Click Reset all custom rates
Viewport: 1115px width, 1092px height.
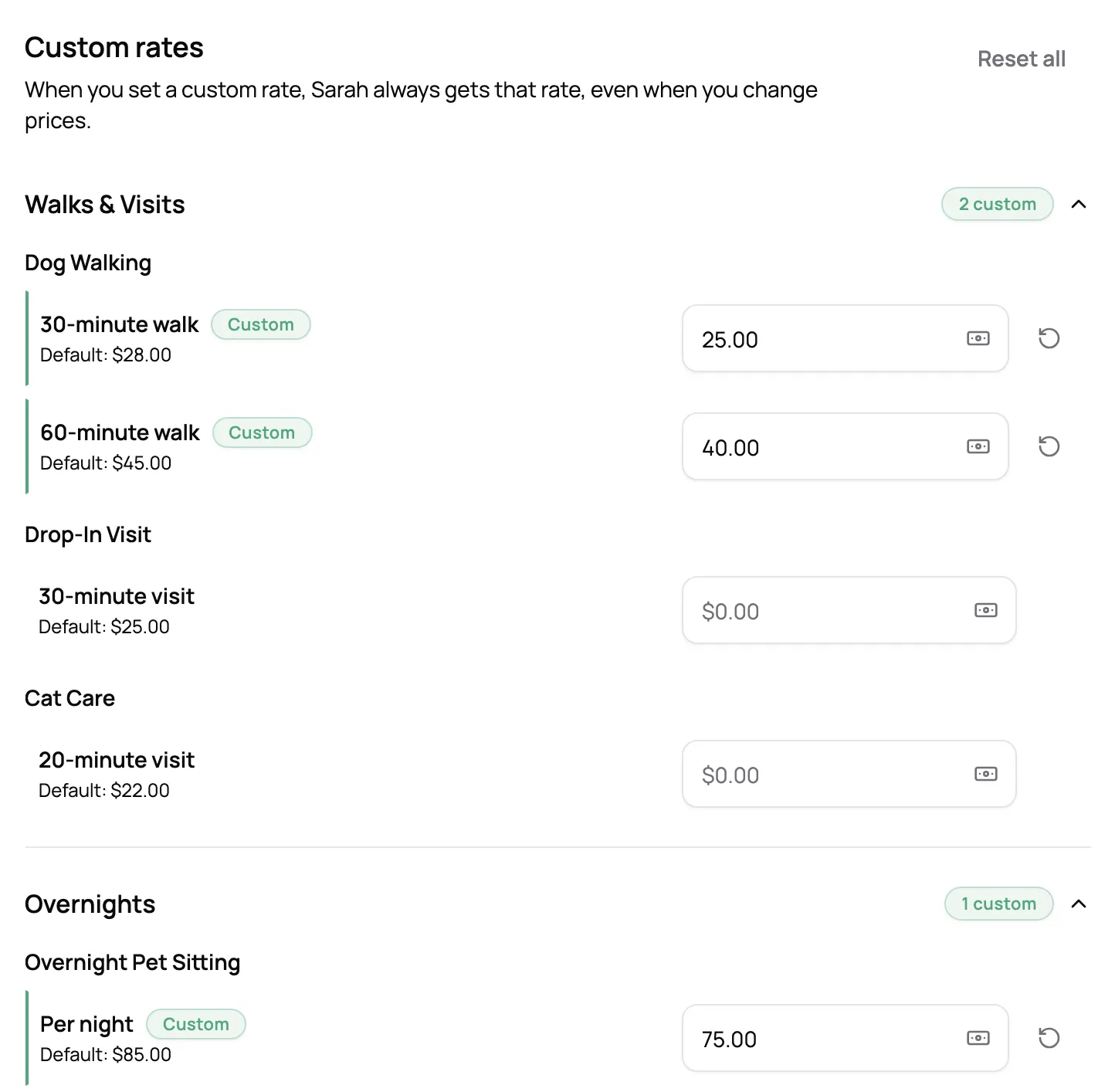click(x=1022, y=59)
